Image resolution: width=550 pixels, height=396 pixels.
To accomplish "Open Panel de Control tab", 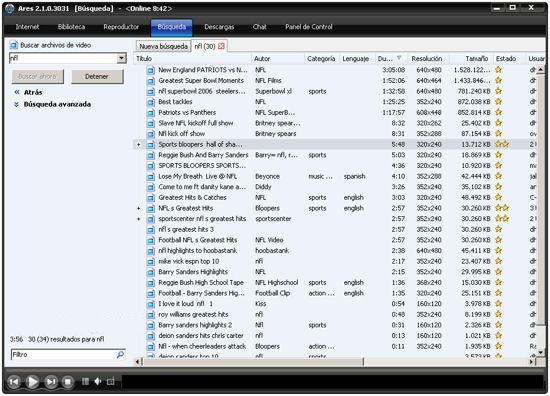I will tap(309, 27).
